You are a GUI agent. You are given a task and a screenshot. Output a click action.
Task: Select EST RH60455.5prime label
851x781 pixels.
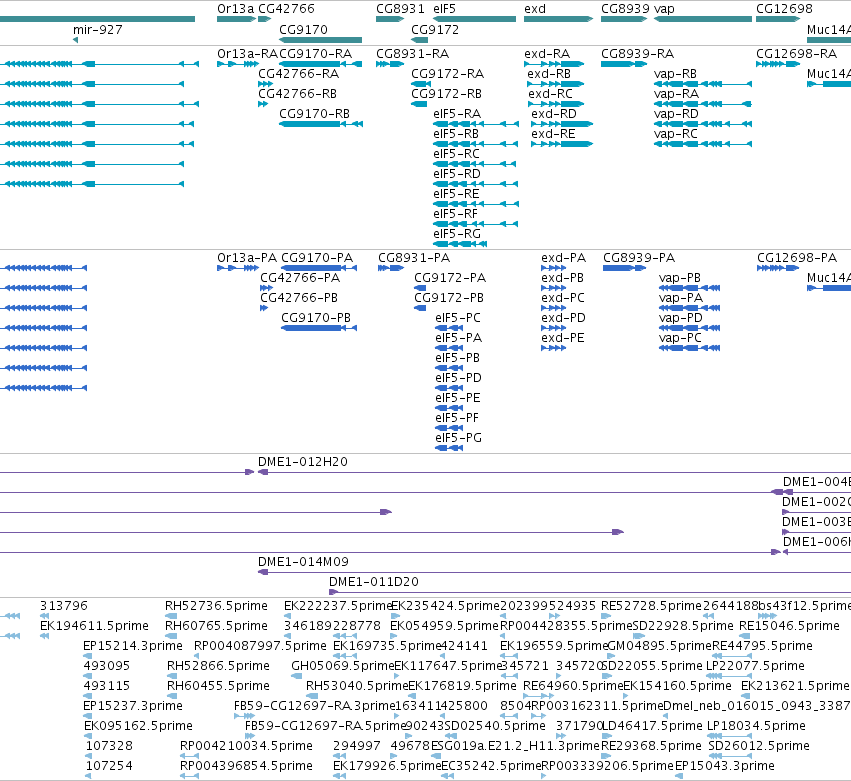(x=218, y=686)
